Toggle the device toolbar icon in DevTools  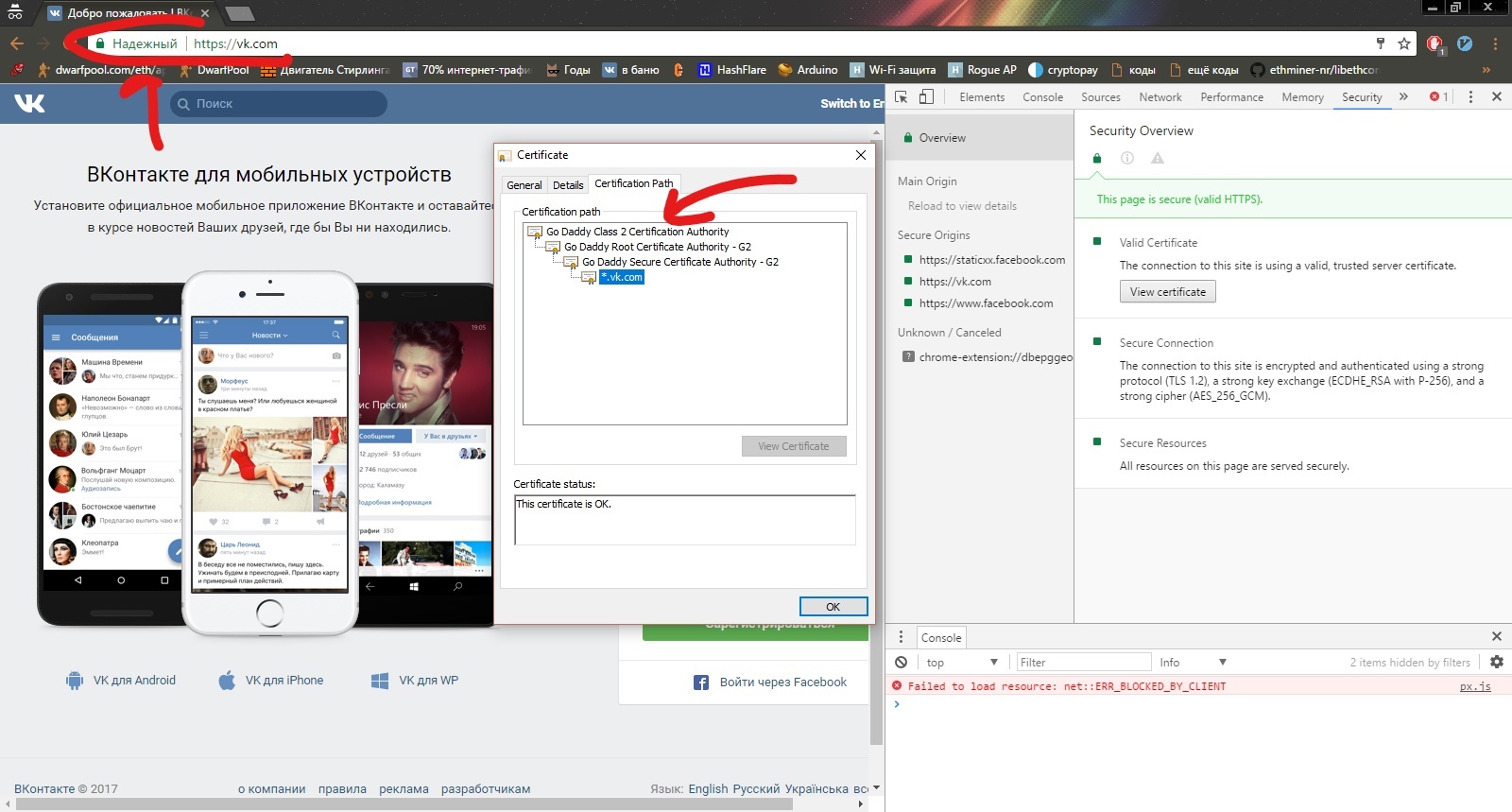point(927,96)
